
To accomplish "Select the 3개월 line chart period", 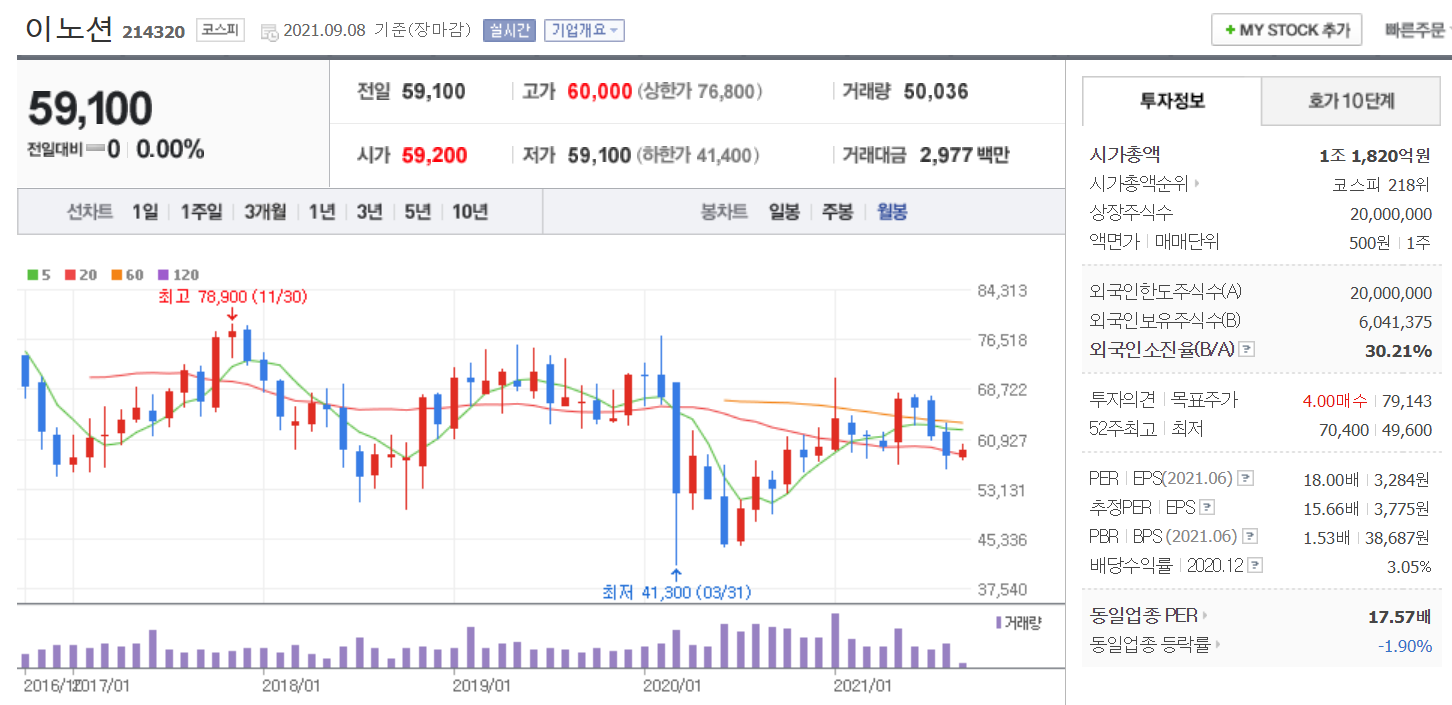I will click(265, 211).
